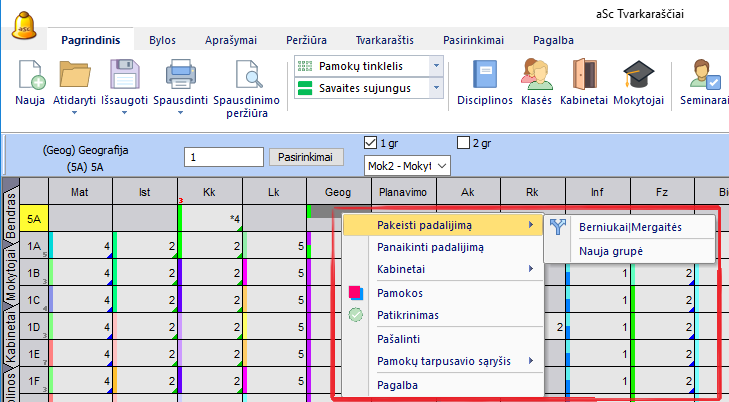
Task: Enable the 2 gr checkbox
Action: 463,141
